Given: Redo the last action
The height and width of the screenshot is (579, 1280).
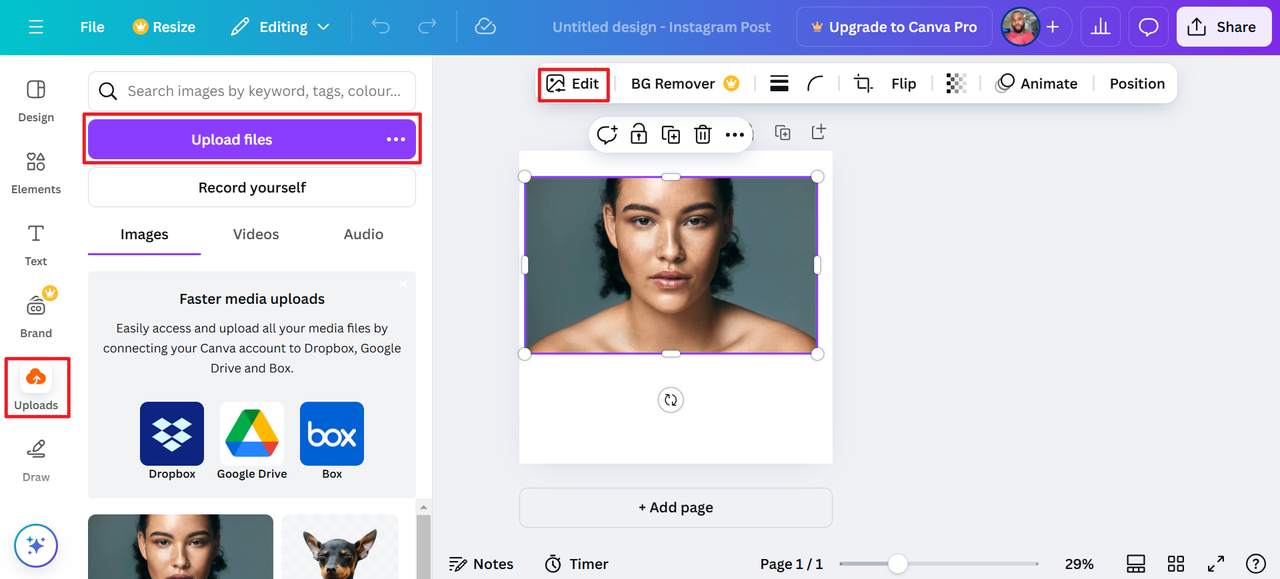Looking at the screenshot, I should 427,27.
